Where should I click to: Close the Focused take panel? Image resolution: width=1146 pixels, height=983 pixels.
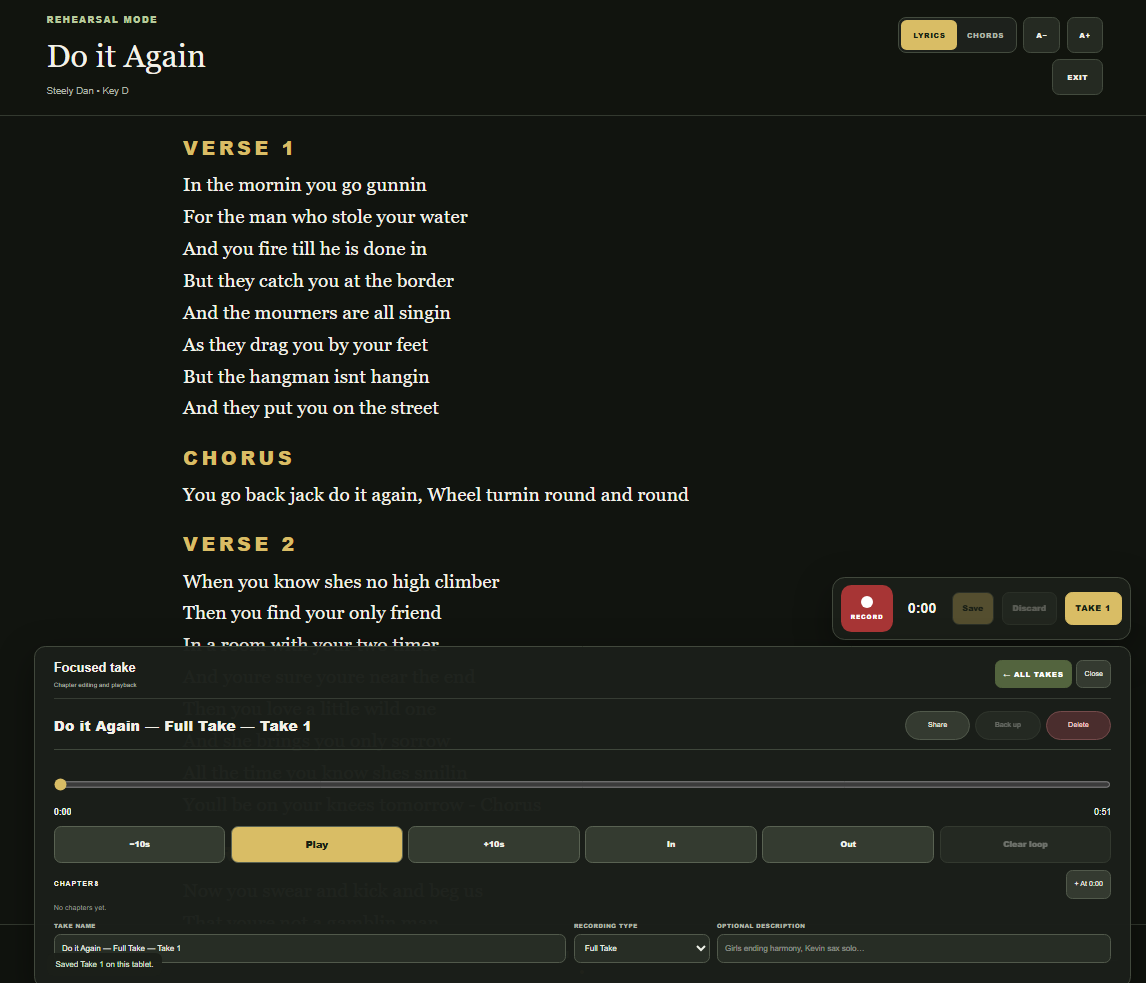pos(1093,674)
